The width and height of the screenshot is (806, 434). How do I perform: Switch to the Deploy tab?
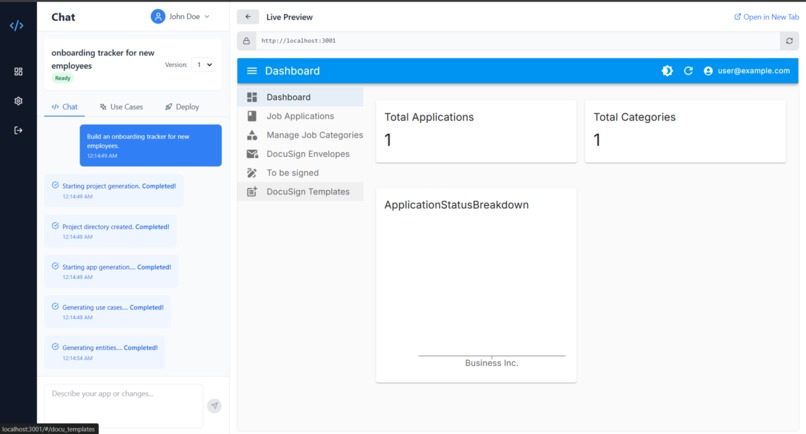(x=182, y=107)
